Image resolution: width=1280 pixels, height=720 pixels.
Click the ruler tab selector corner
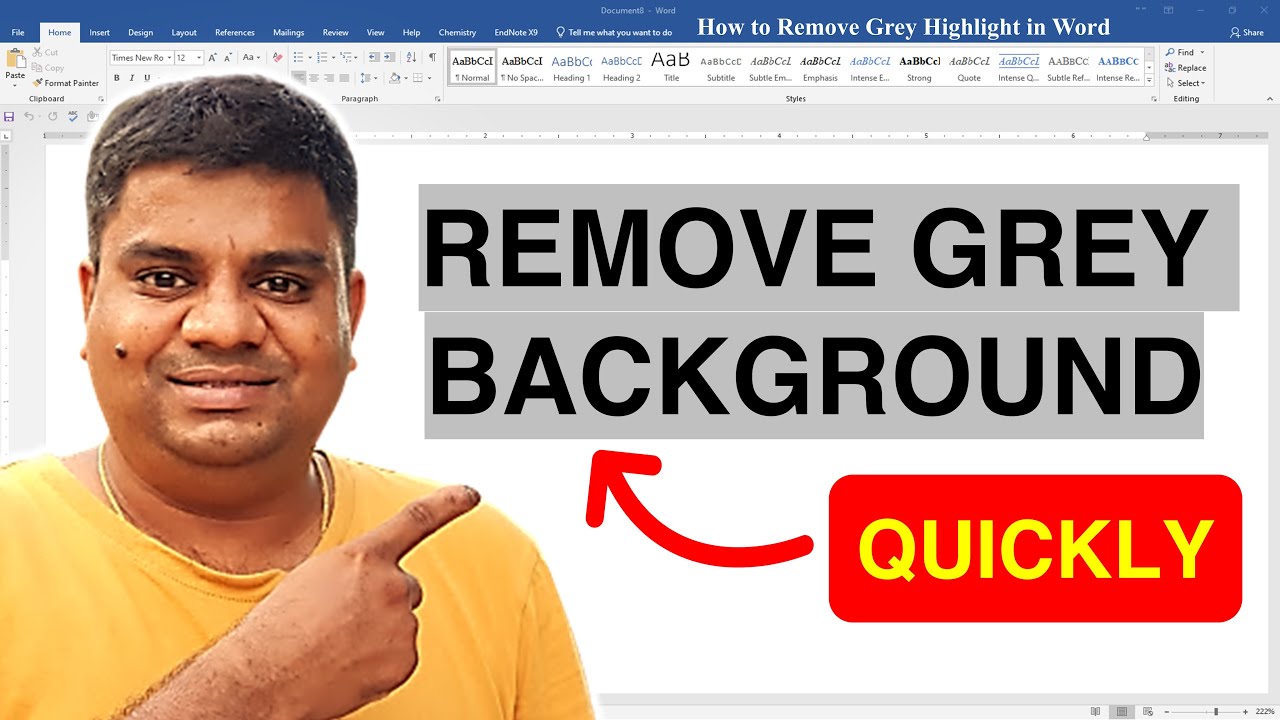coord(8,135)
